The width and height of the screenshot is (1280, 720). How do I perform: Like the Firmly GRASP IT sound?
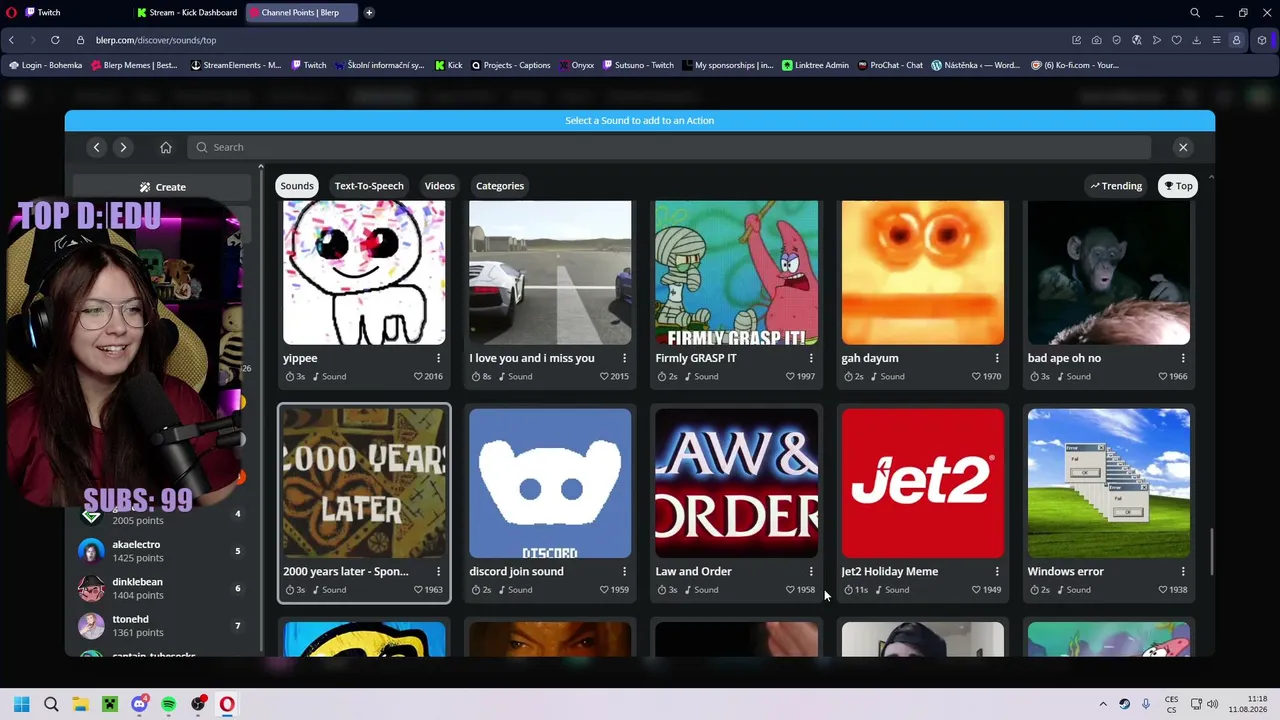pos(791,376)
